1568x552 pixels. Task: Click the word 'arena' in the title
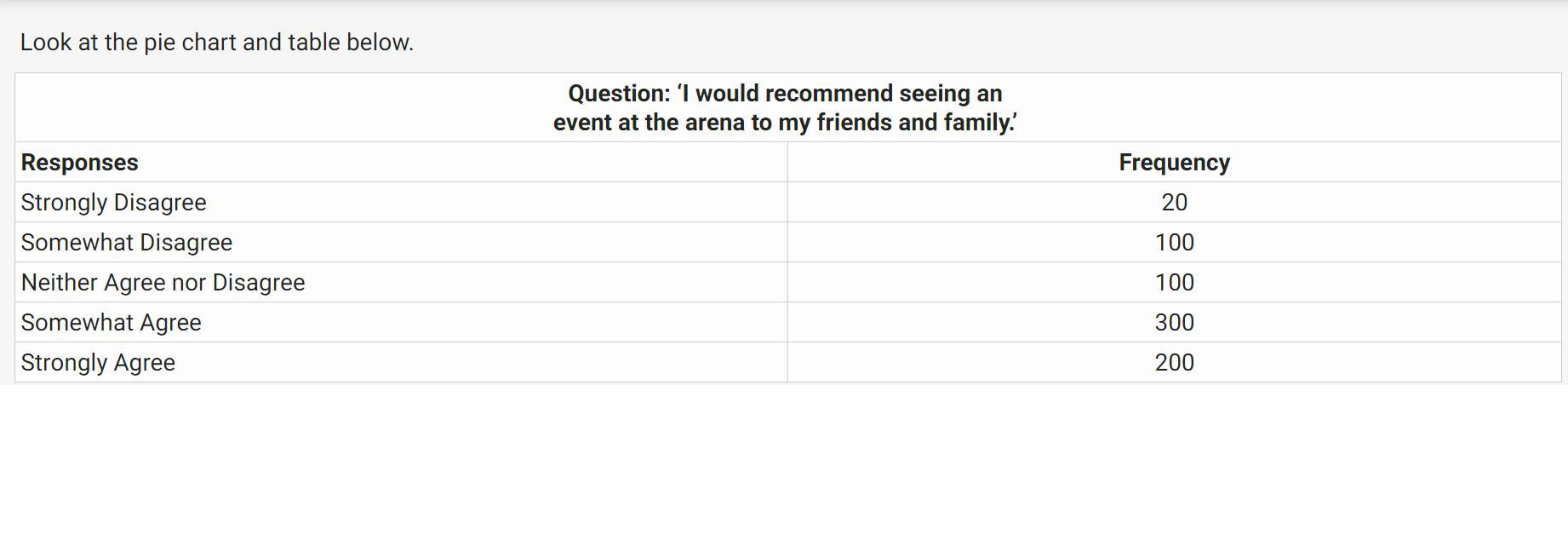tap(715, 123)
